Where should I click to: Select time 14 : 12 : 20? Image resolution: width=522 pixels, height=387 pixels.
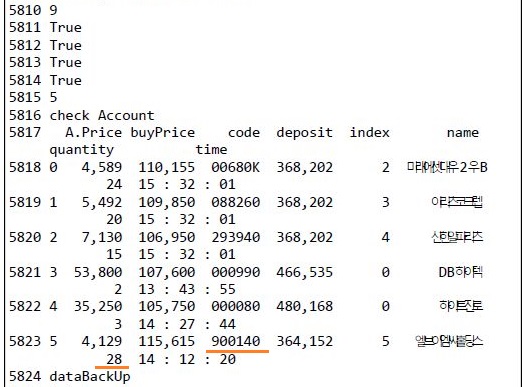pos(187,359)
